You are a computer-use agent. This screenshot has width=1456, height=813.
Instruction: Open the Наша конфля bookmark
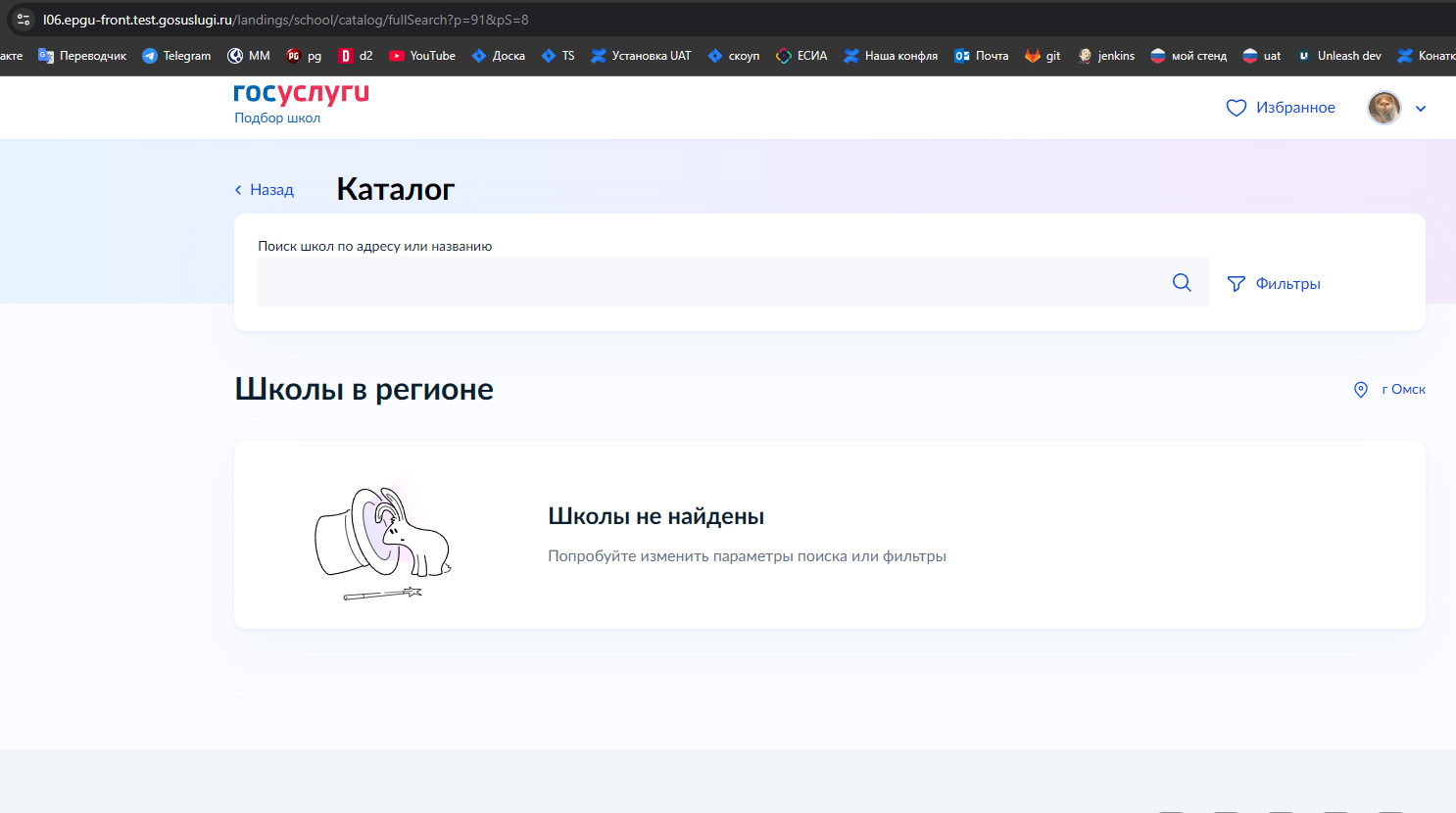[x=891, y=56]
